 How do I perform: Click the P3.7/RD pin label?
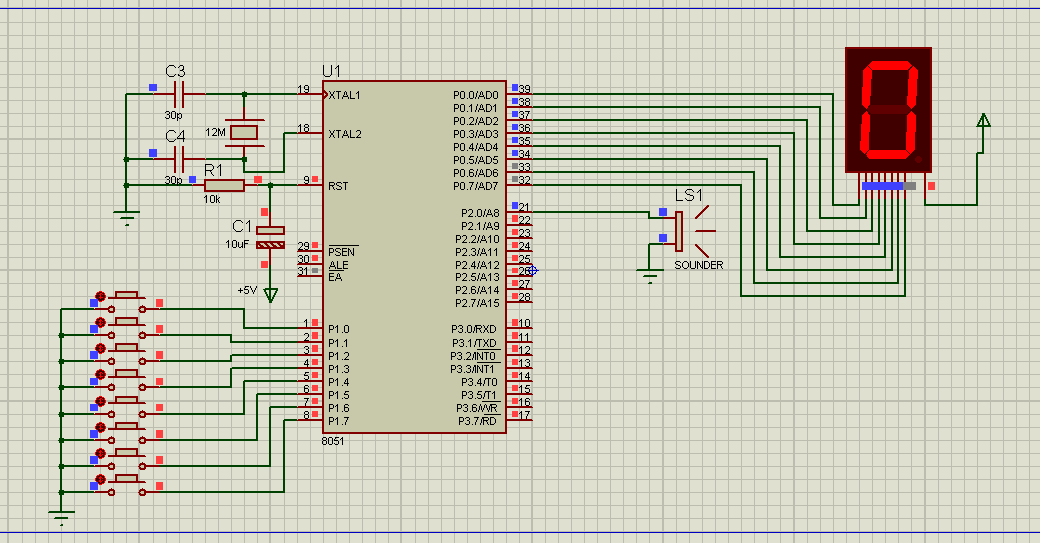click(x=477, y=421)
